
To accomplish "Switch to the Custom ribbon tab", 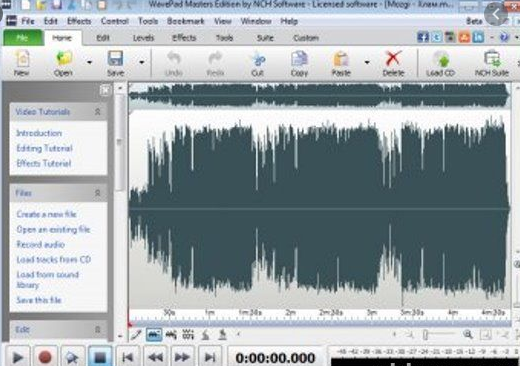I will [306, 38].
